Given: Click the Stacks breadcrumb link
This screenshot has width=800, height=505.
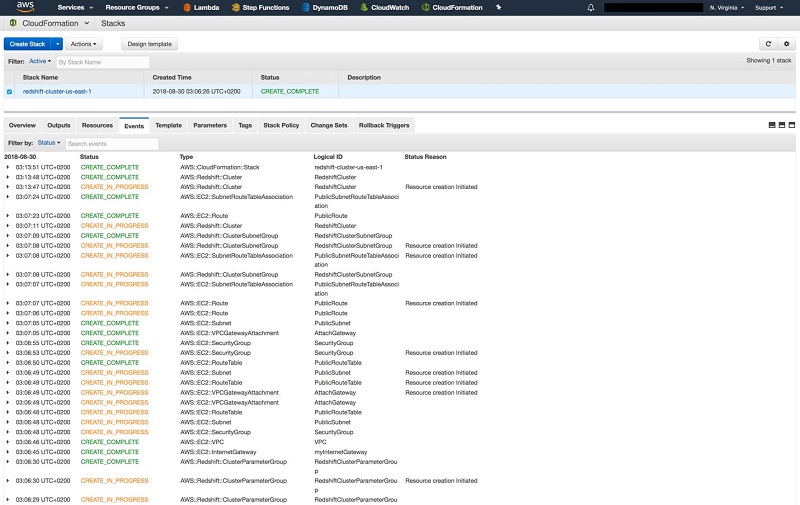Looking at the screenshot, I should [x=113, y=23].
